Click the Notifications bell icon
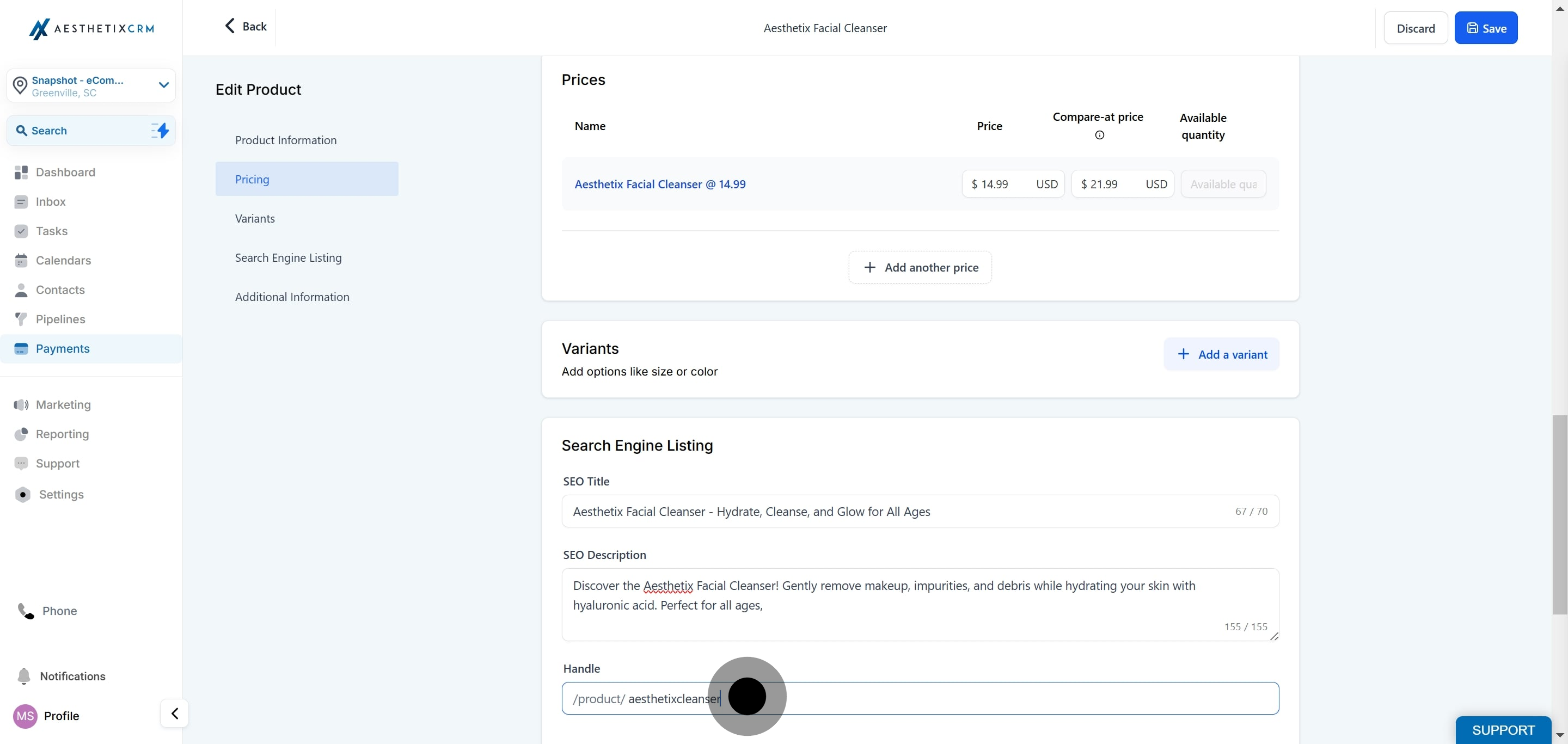The image size is (1568, 744). (x=24, y=676)
